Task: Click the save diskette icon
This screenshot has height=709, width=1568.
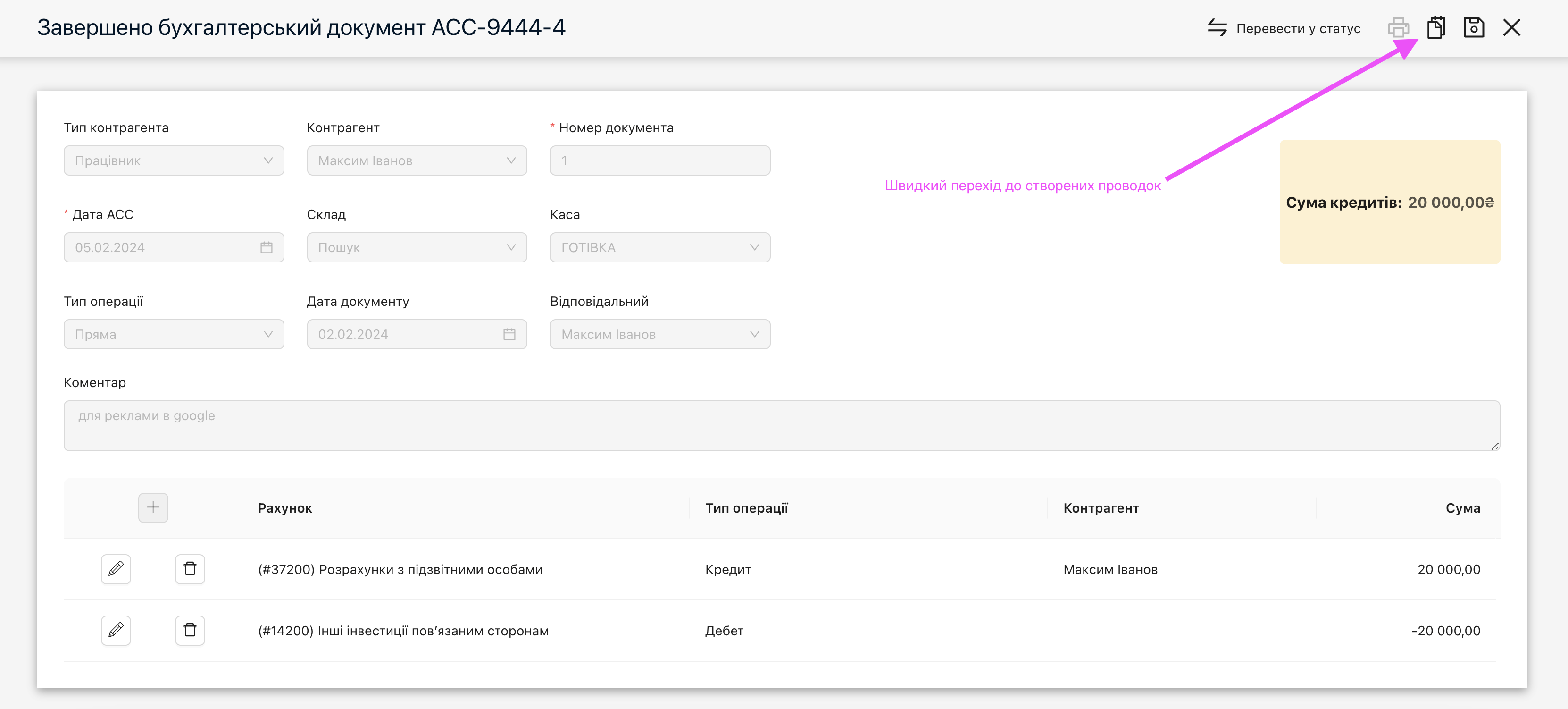Action: 1474,28
